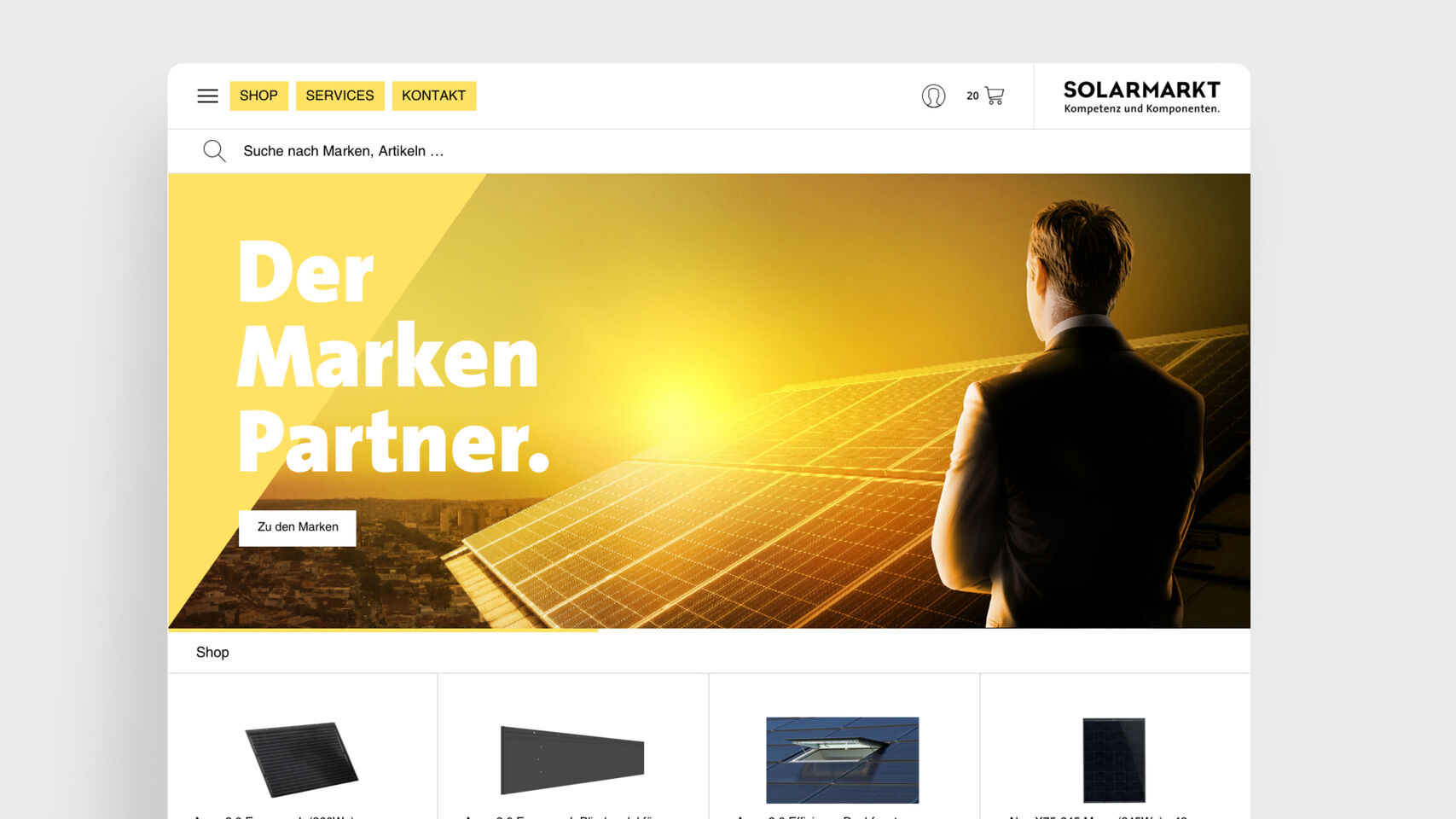The height and width of the screenshot is (819, 1456).
Task: Click the yellow slider progress bar under banner
Action: pyautogui.click(x=383, y=630)
